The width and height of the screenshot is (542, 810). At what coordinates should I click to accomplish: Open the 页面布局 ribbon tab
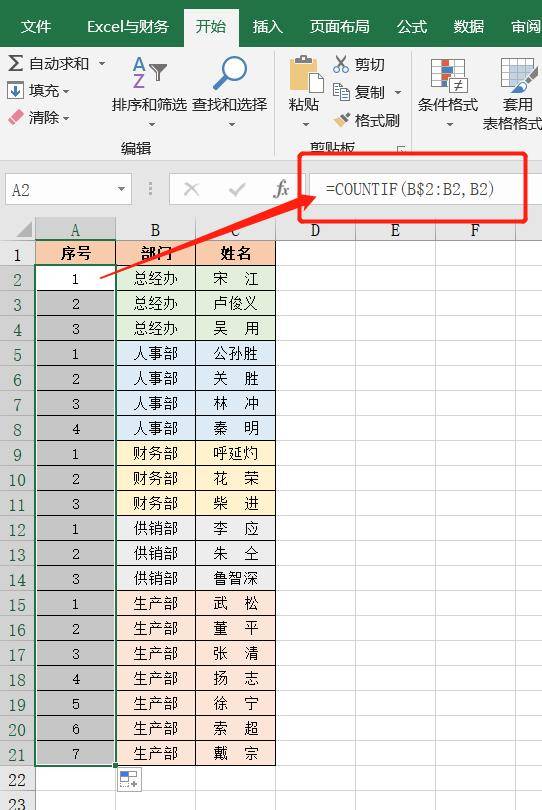339,26
